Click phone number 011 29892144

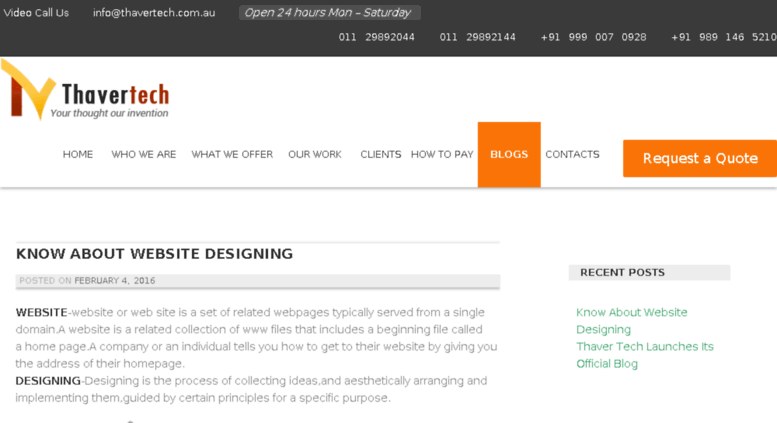click(477, 37)
